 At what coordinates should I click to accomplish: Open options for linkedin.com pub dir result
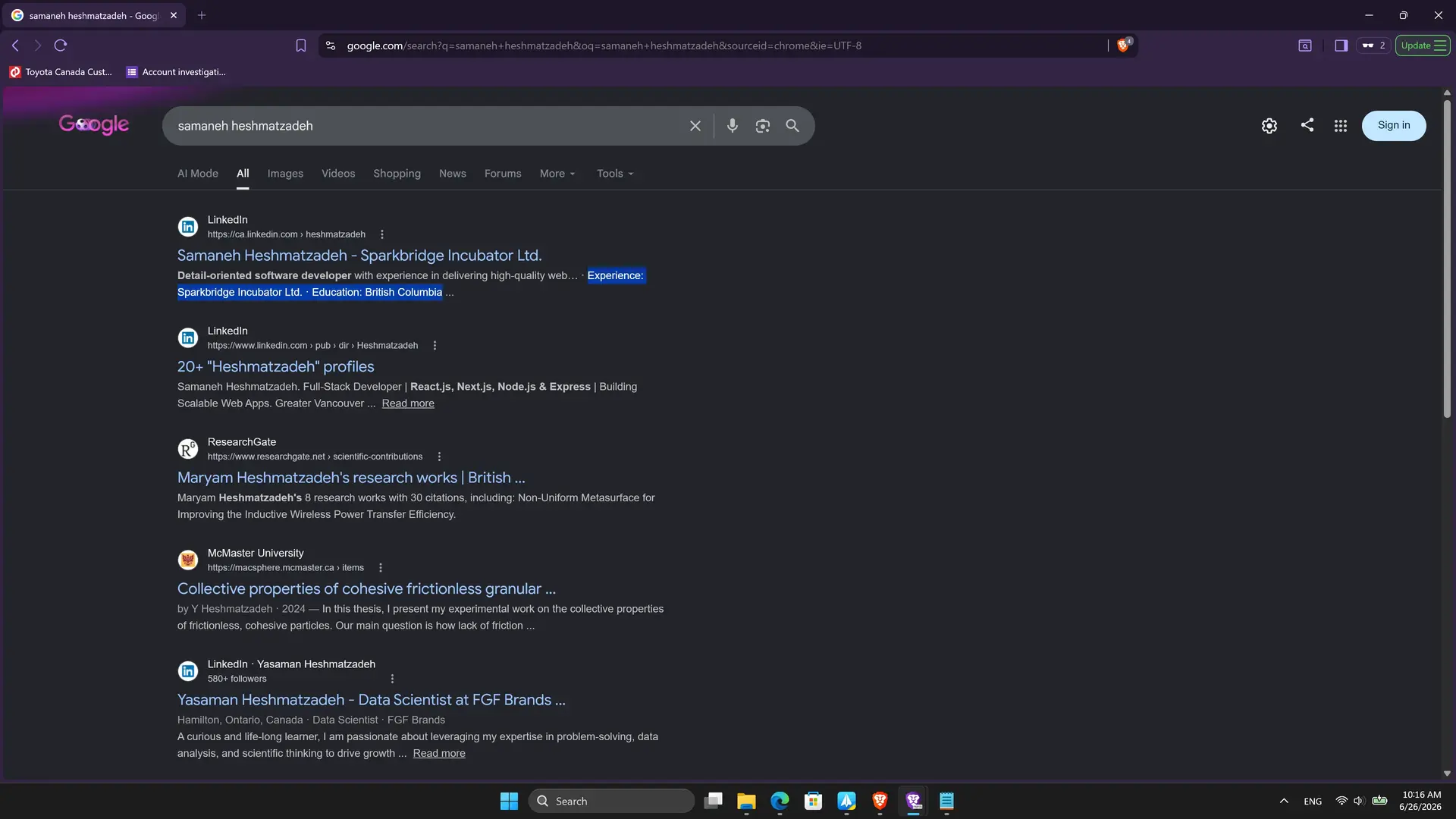point(435,346)
